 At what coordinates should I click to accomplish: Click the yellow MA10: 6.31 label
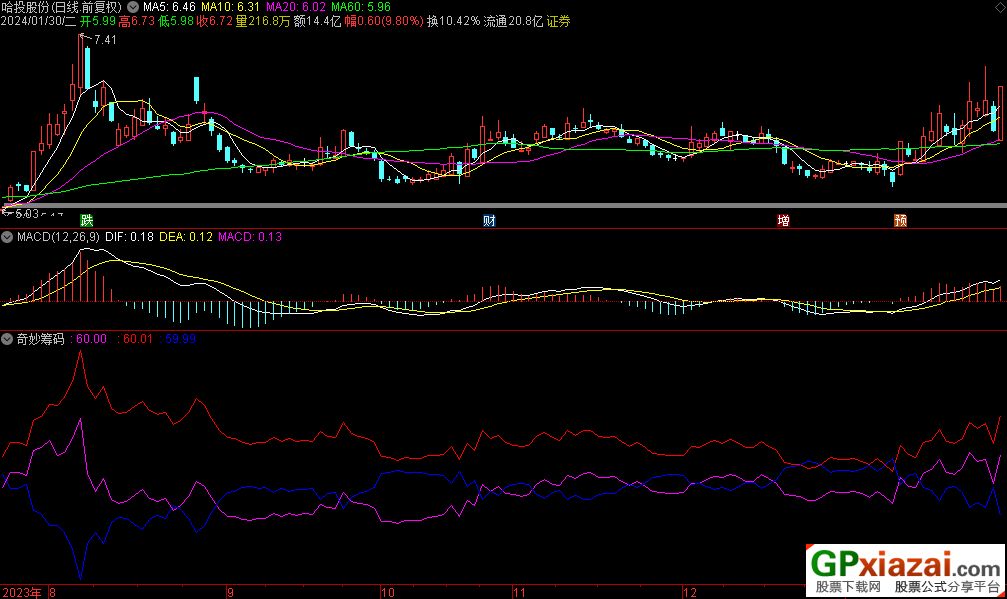(x=231, y=7)
